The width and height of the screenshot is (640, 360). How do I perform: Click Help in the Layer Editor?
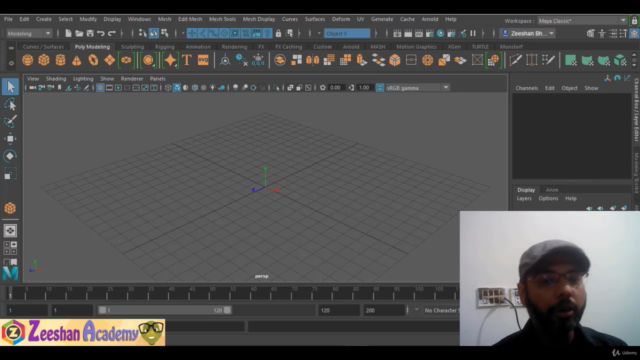pos(571,198)
